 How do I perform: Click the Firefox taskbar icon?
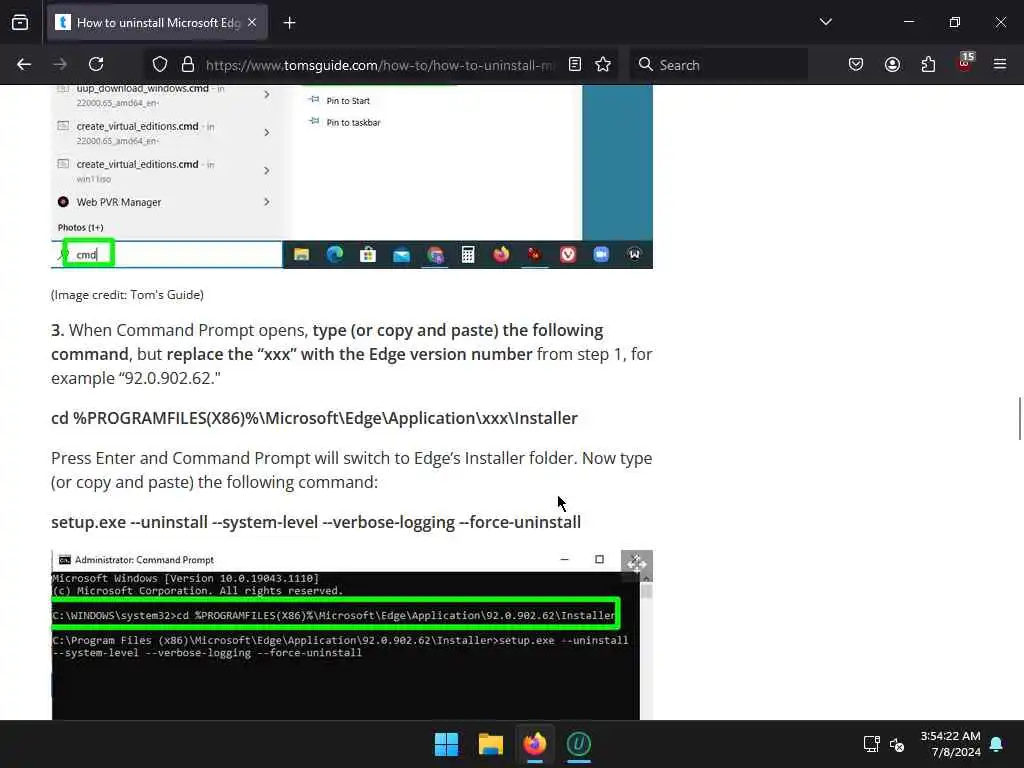click(535, 744)
